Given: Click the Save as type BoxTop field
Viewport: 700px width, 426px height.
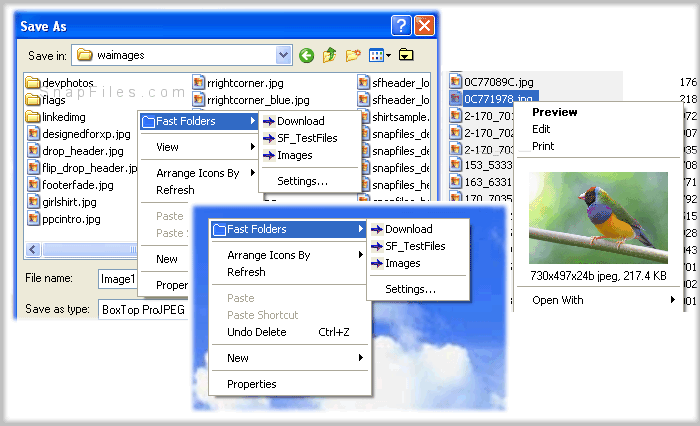Looking at the screenshot, I should tap(144, 309).
